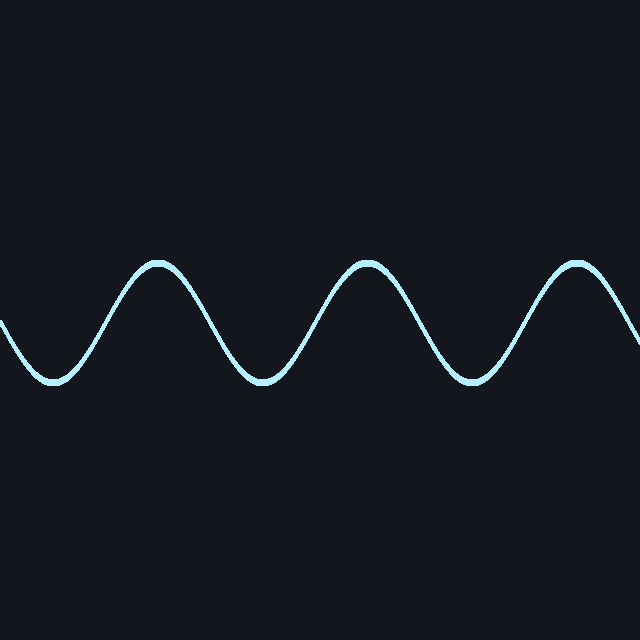Click the middle trough of the waveform
The height and width of the screenshot is (640, 640).
[x=262, y=382]
